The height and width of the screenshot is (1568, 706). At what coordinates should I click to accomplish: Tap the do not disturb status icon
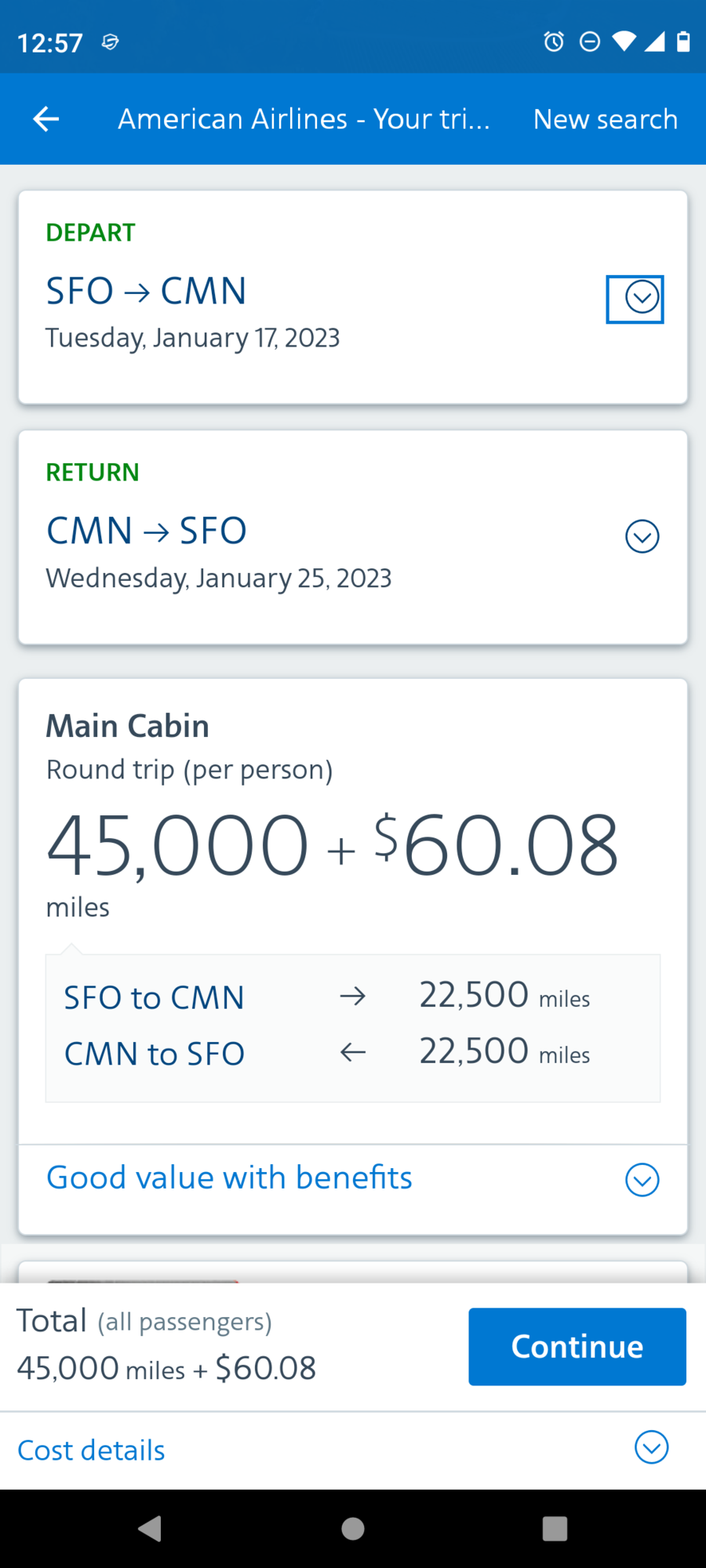[x=589, y=42]
